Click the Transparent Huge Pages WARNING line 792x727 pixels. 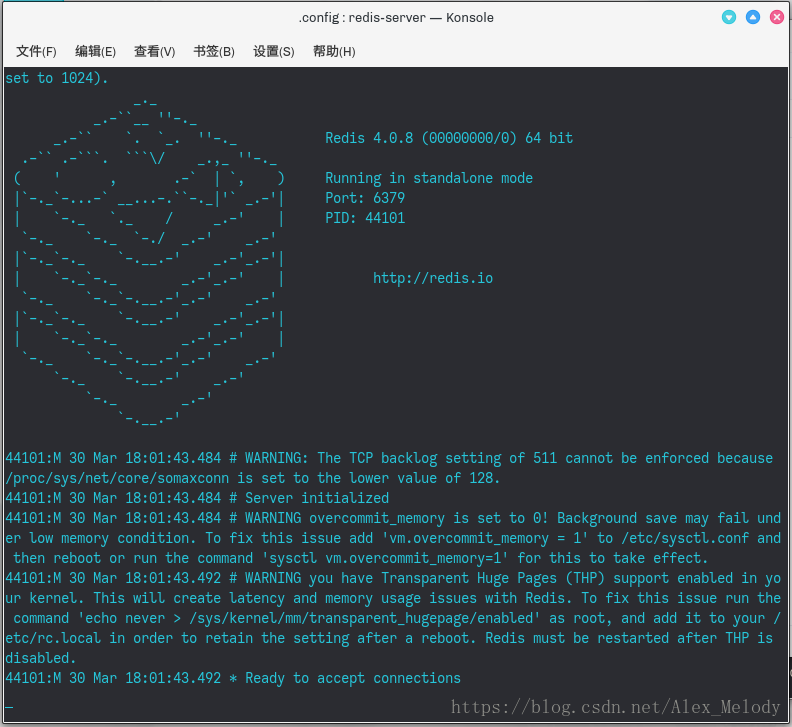393,578
